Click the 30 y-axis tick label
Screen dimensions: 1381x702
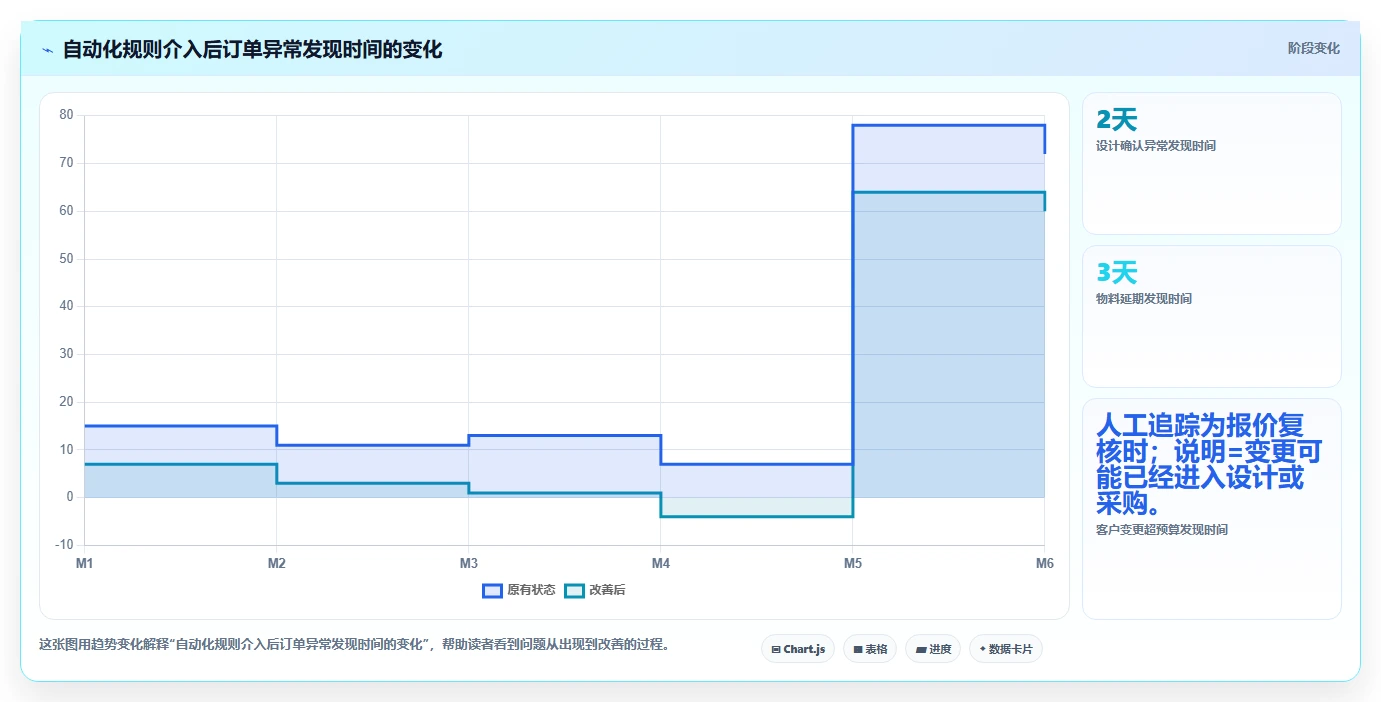coord(66,354)
